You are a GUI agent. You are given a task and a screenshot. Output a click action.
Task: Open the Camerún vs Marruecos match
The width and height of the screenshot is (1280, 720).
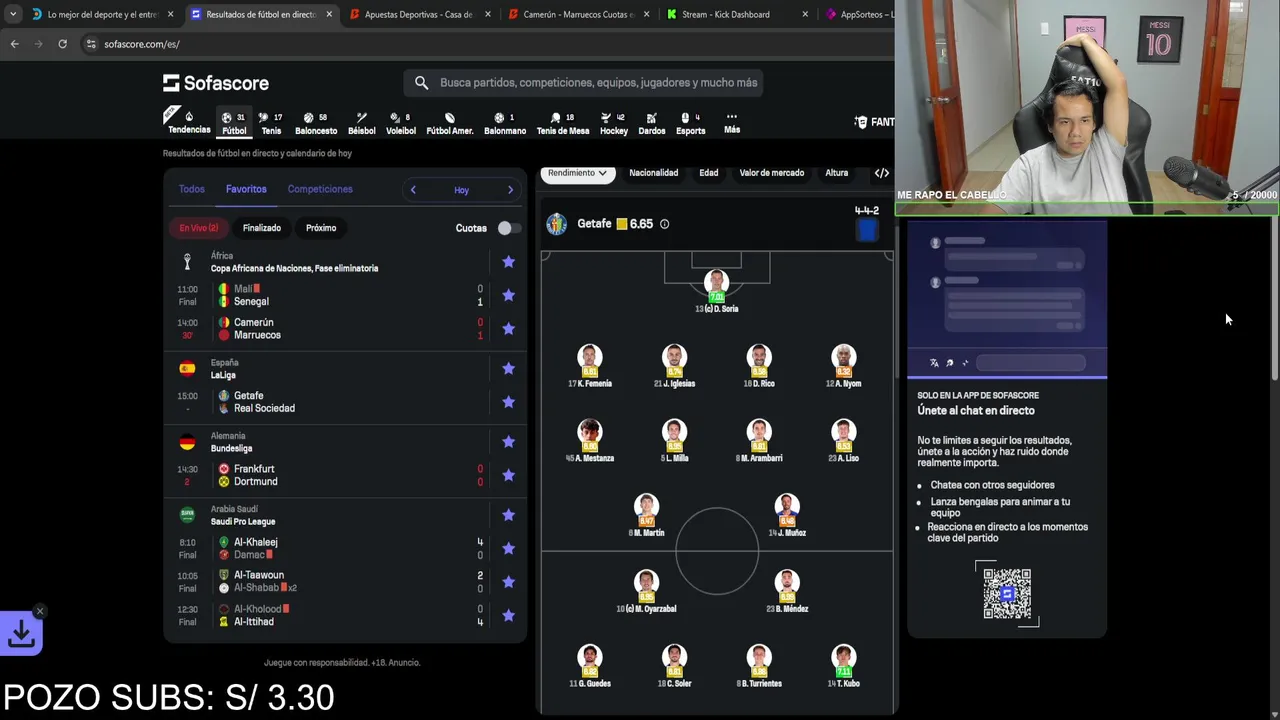tap(345, 329)
